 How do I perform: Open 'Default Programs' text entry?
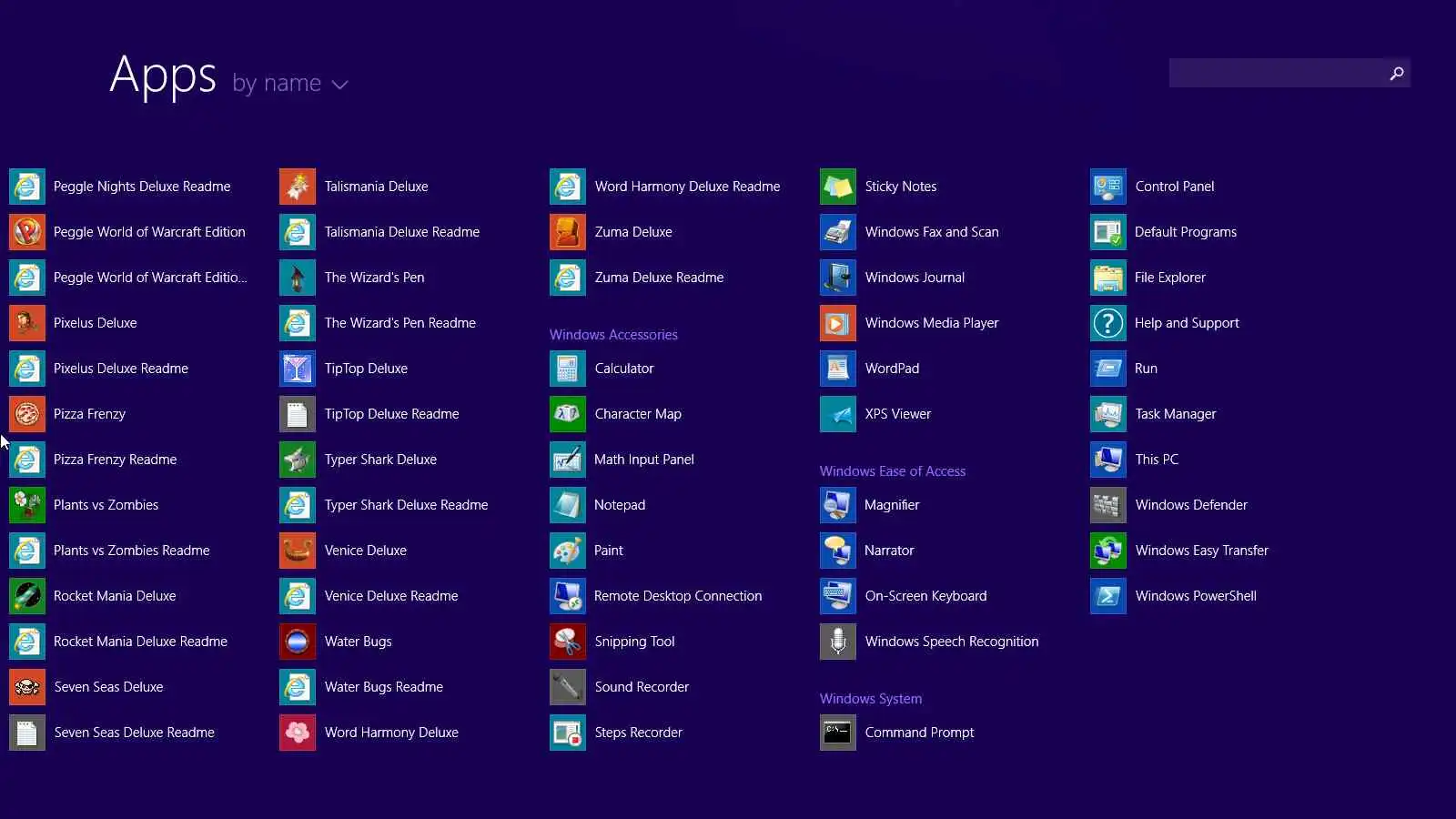click(x=1186, y=232)
